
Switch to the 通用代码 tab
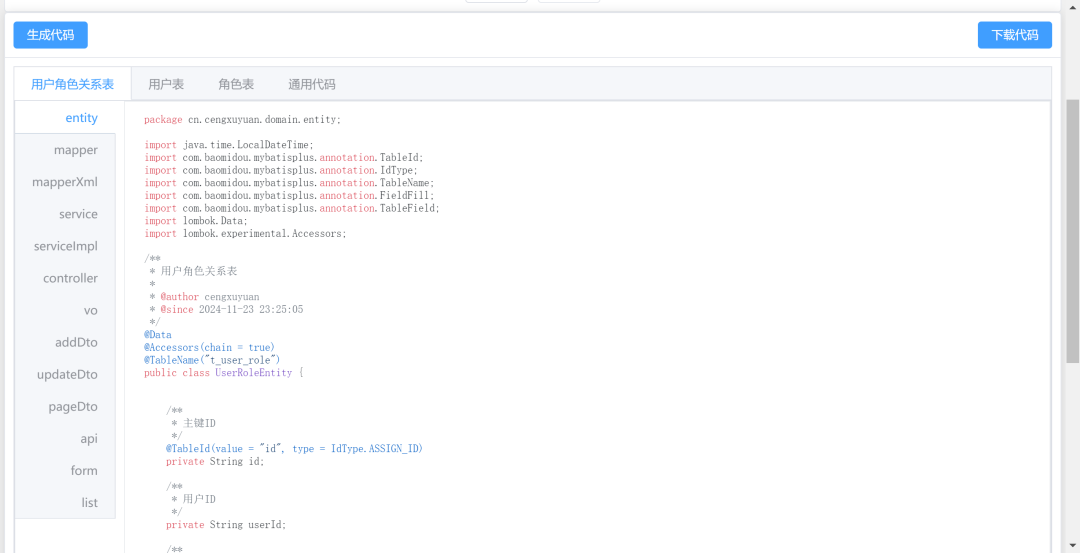tap(312, 84)
